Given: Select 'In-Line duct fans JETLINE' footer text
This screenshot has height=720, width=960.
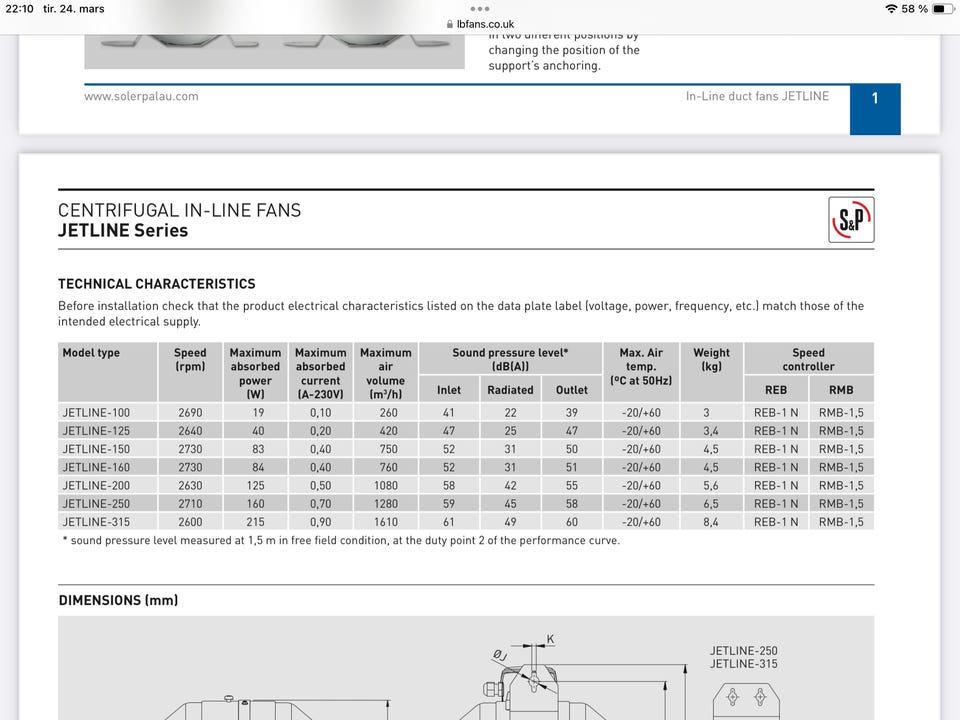Looking at the screenshot, I should (x=757, y=96).
